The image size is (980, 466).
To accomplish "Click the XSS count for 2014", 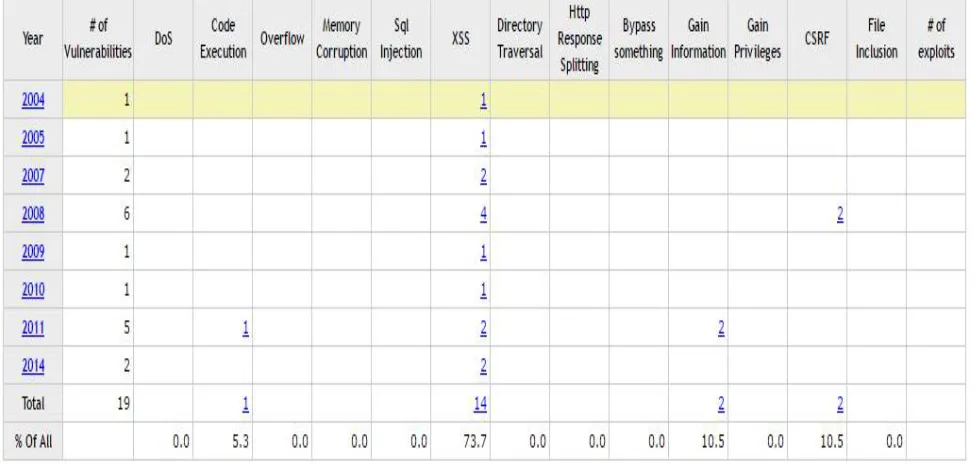I will click(484, 366).
